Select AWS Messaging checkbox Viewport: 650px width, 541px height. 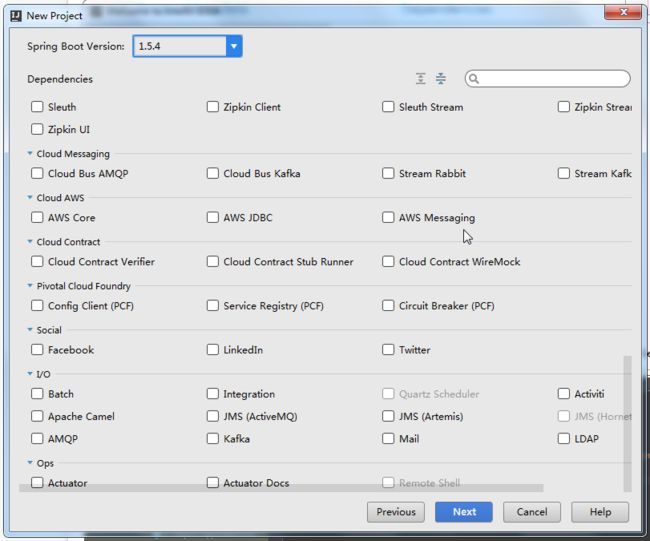pos(388,217)
